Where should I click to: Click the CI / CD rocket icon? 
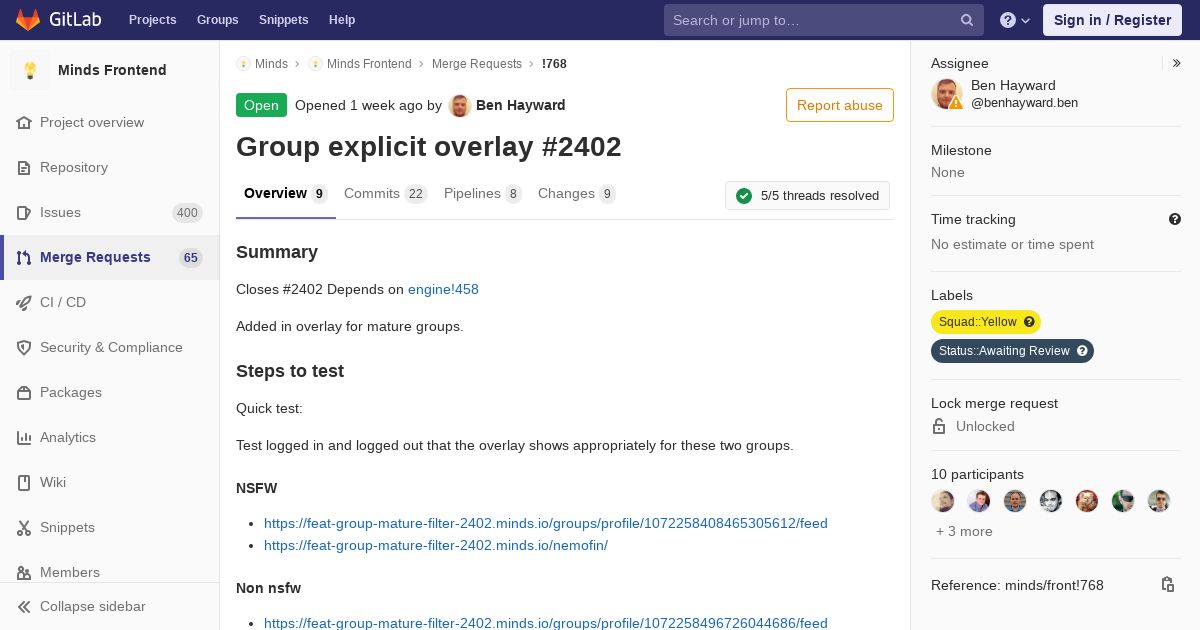tap(24, 303)
